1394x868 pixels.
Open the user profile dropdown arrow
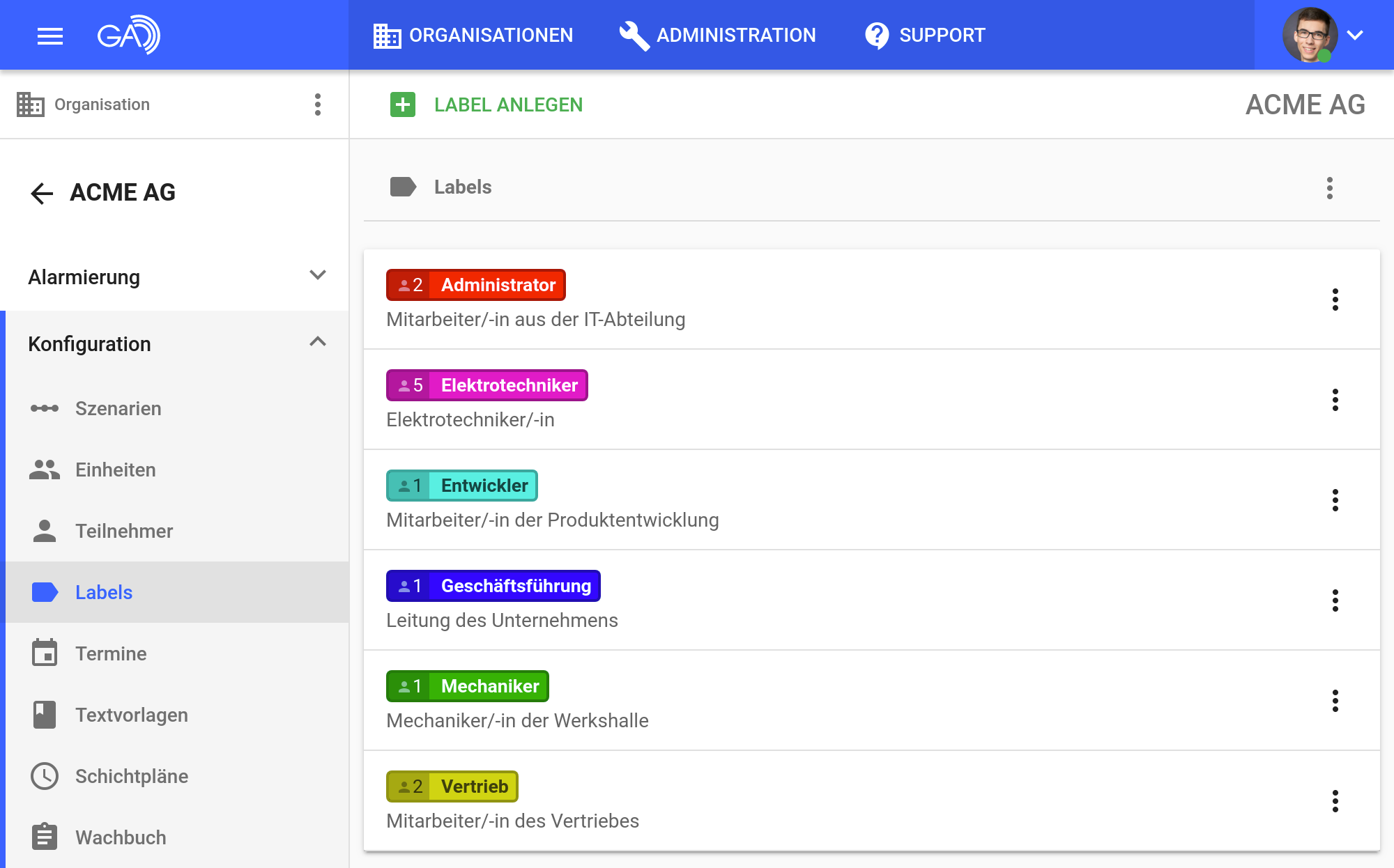(1355, 35)
